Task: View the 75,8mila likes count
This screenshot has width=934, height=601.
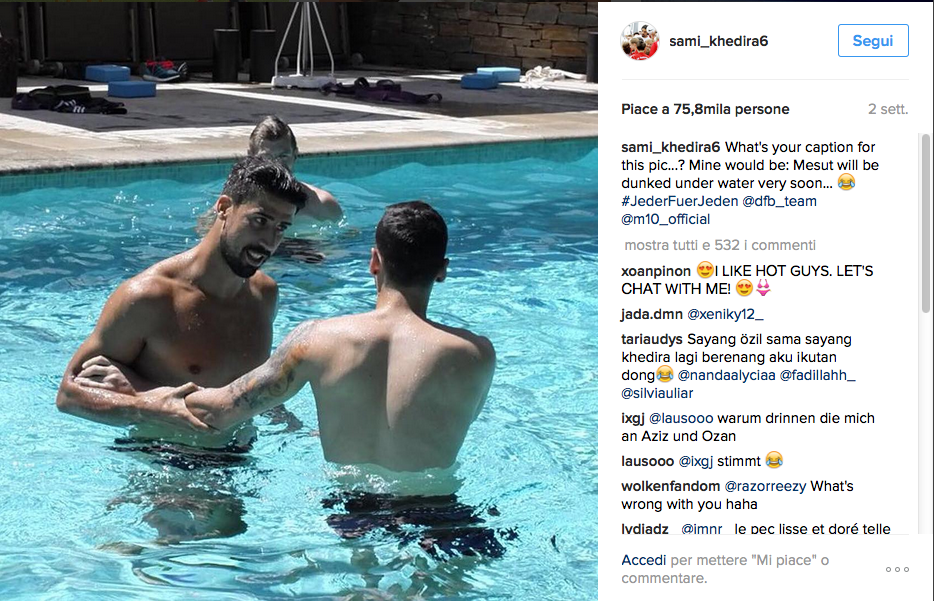Action: [x=705, y=109]
